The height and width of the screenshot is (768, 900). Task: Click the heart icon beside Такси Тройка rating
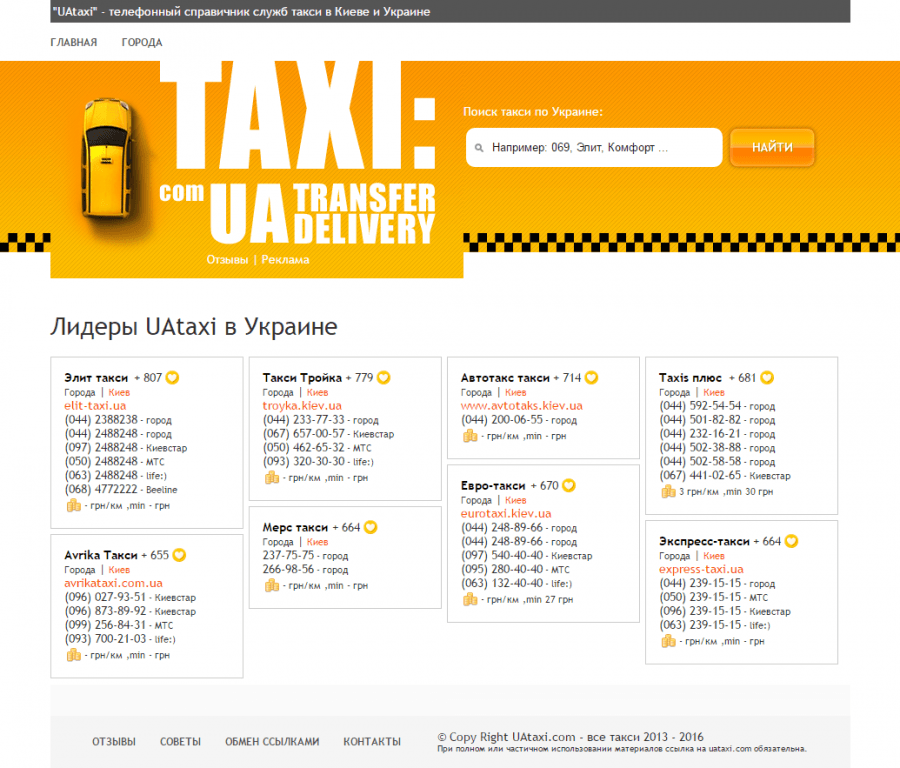pyautogui.click(x=384, y=378)
